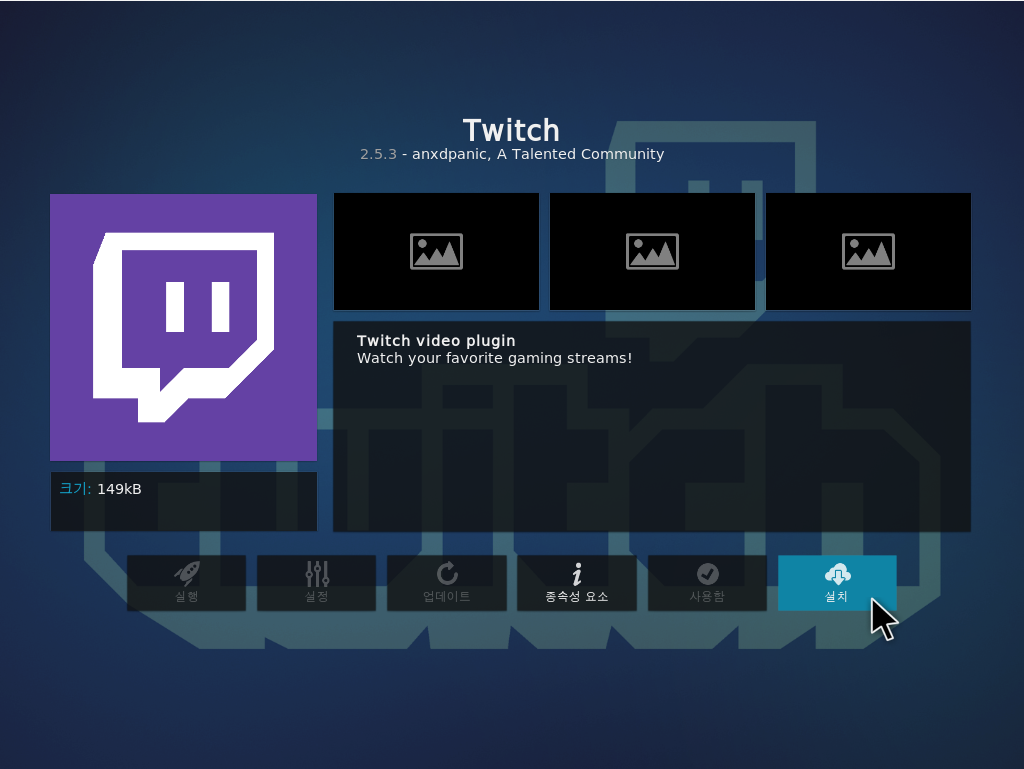This screenshot has width=1024, height=769.
Task: Click the version number 2.5.3
Action: tap(378, 154)
